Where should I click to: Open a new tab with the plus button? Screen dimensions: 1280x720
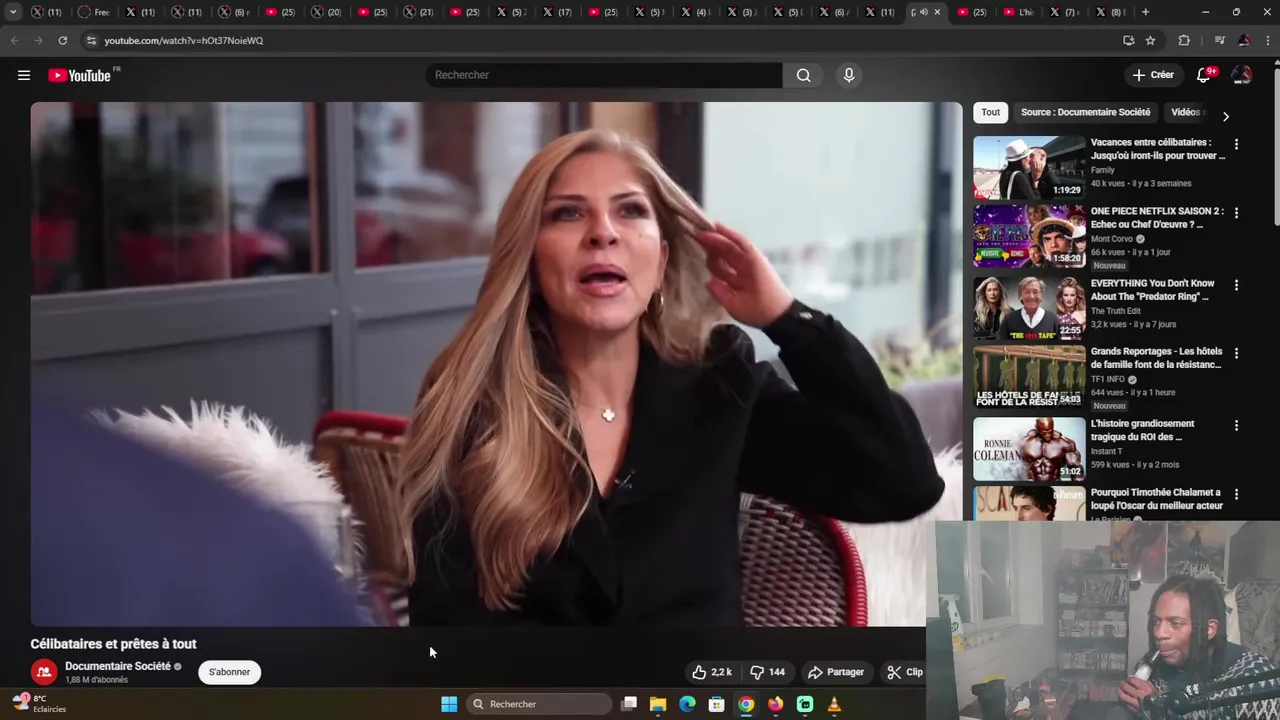coord(1145,12)
